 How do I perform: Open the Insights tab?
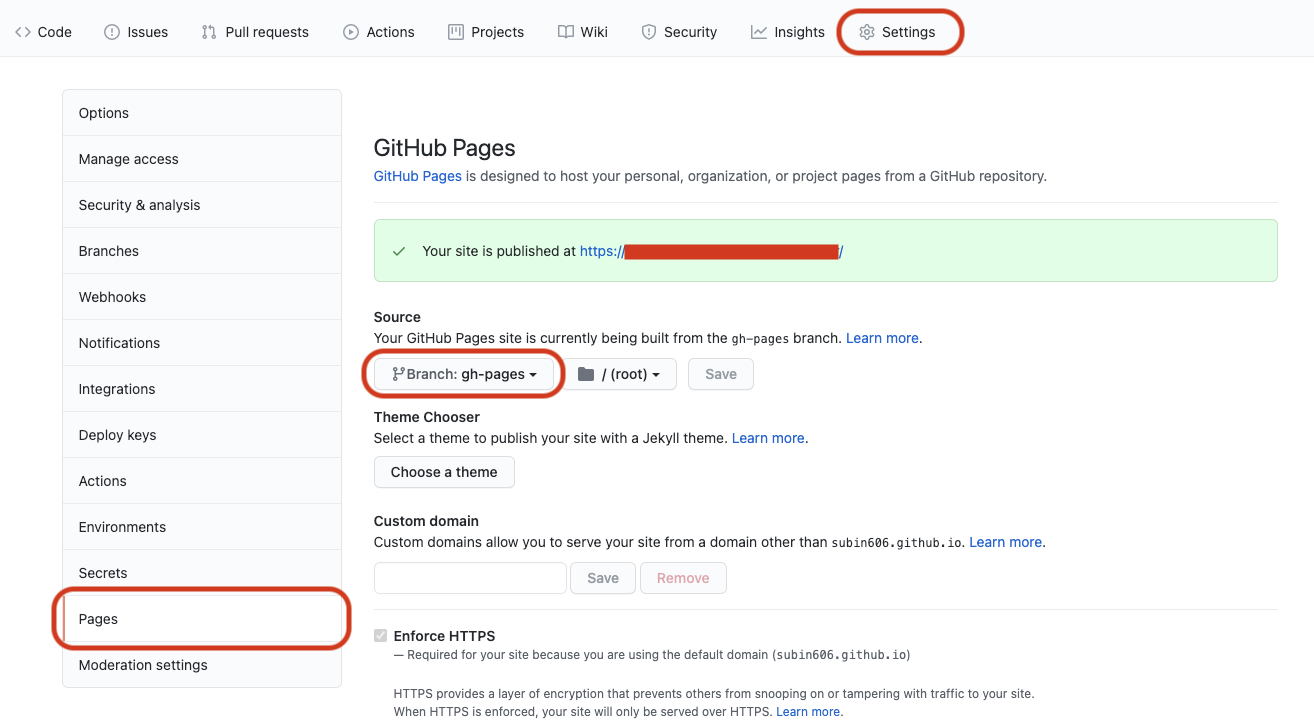coord(788,32)
